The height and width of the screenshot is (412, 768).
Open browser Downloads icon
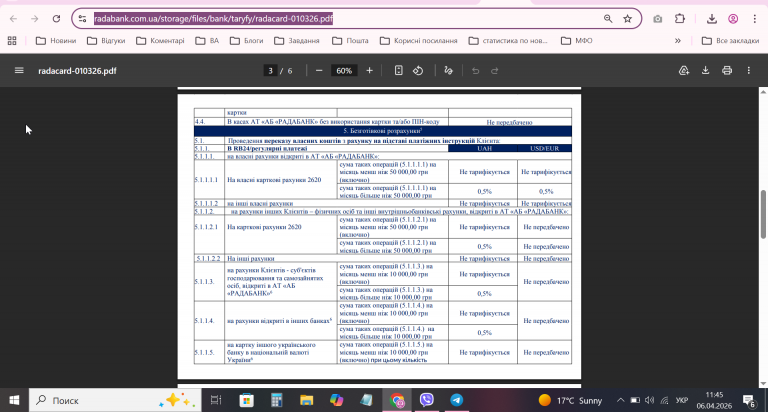click(712, 19)
